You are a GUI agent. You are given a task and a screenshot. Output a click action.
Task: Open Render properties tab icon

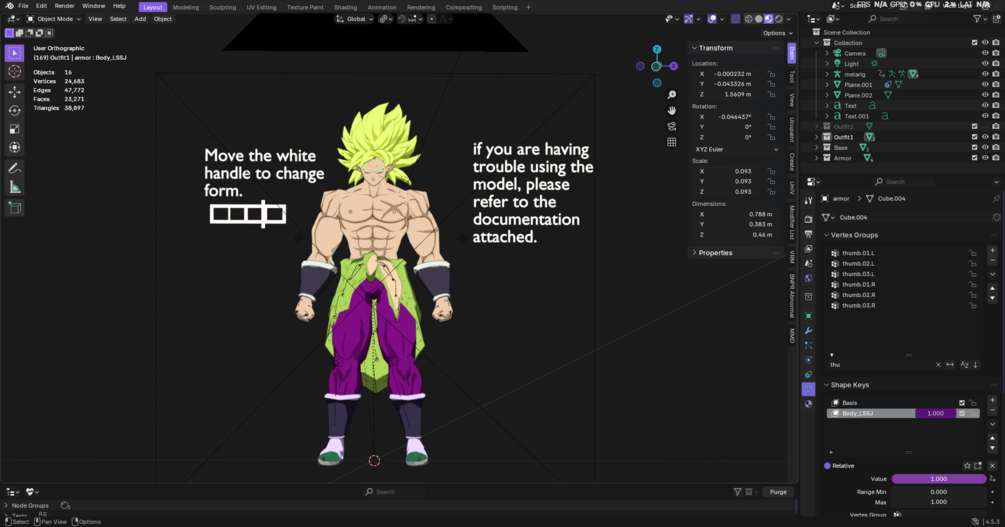pos(808,219)
